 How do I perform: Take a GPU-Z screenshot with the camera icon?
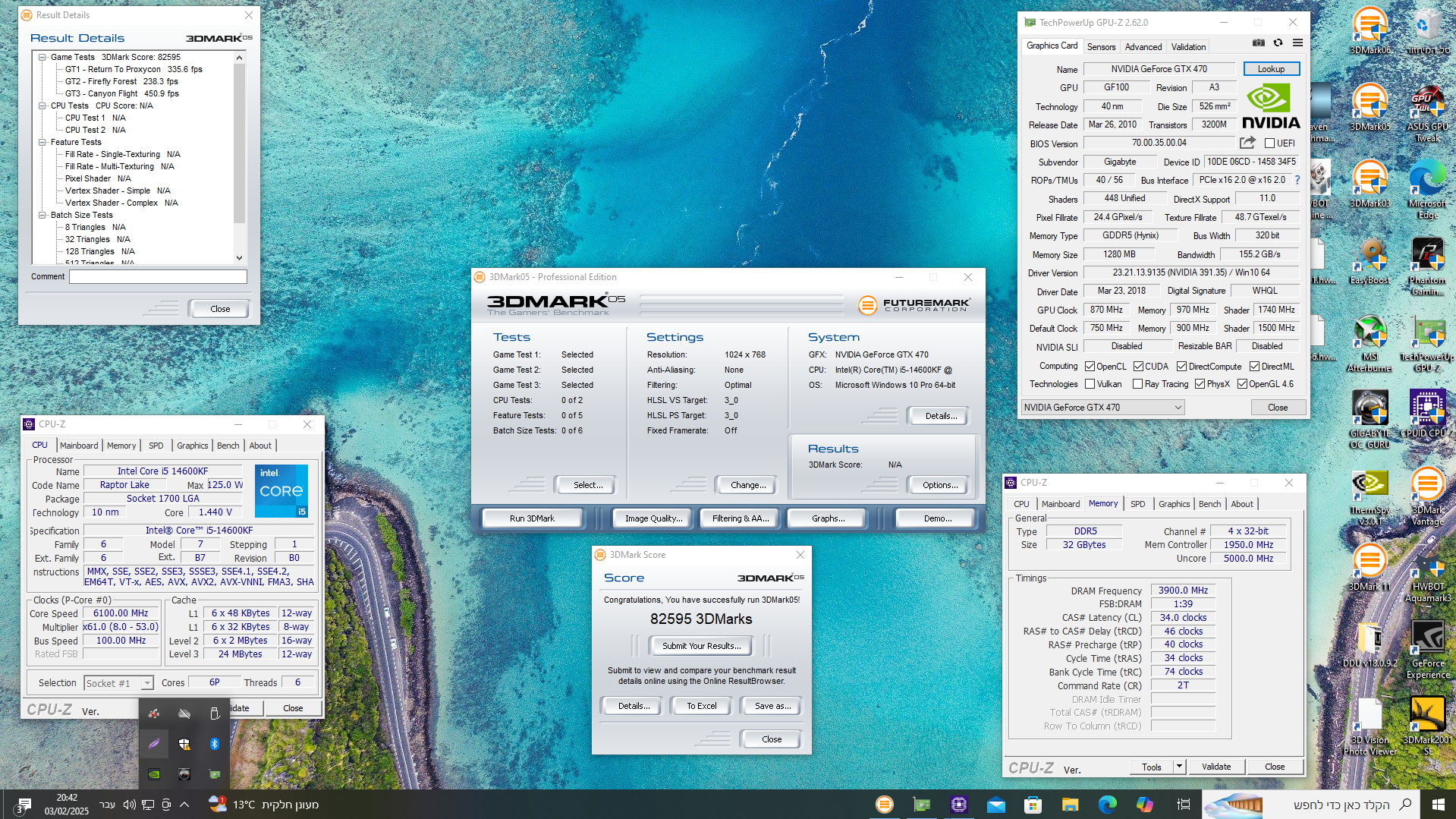[x=1259, y=43]
